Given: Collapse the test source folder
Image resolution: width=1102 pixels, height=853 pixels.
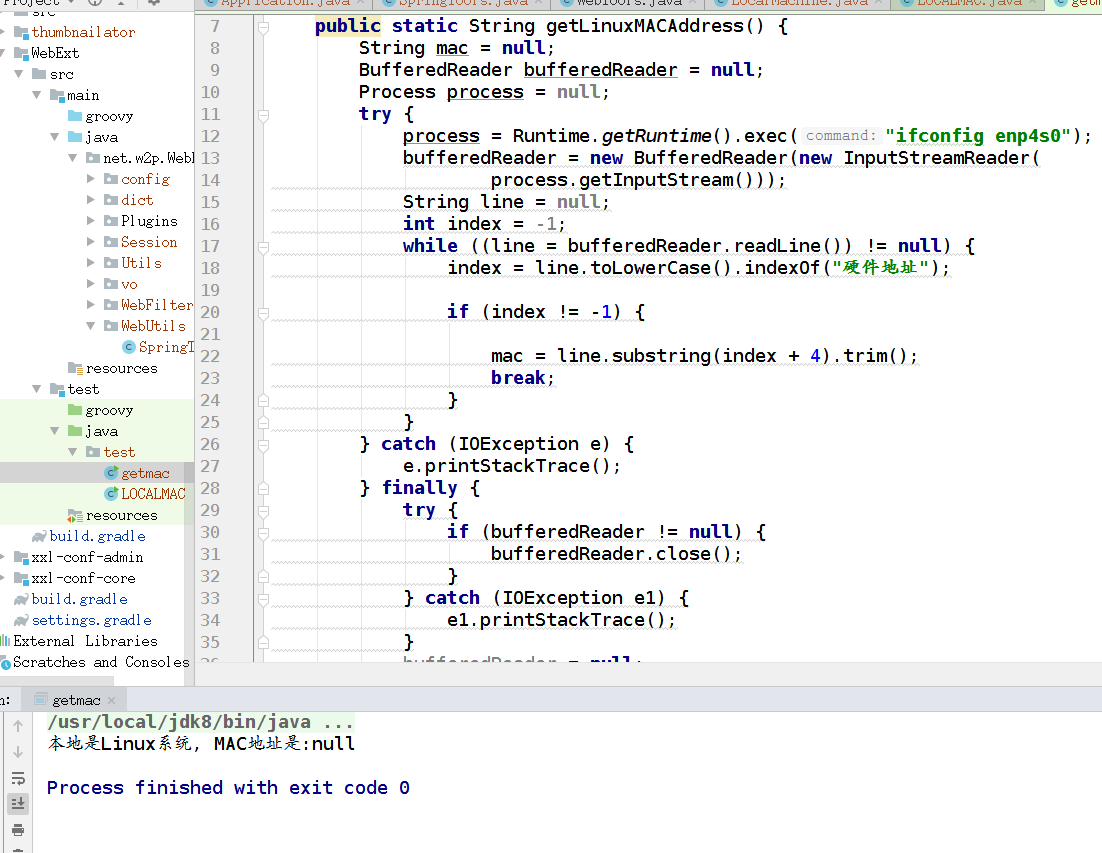Looking at the screenshot, I should tap(37, 389).
